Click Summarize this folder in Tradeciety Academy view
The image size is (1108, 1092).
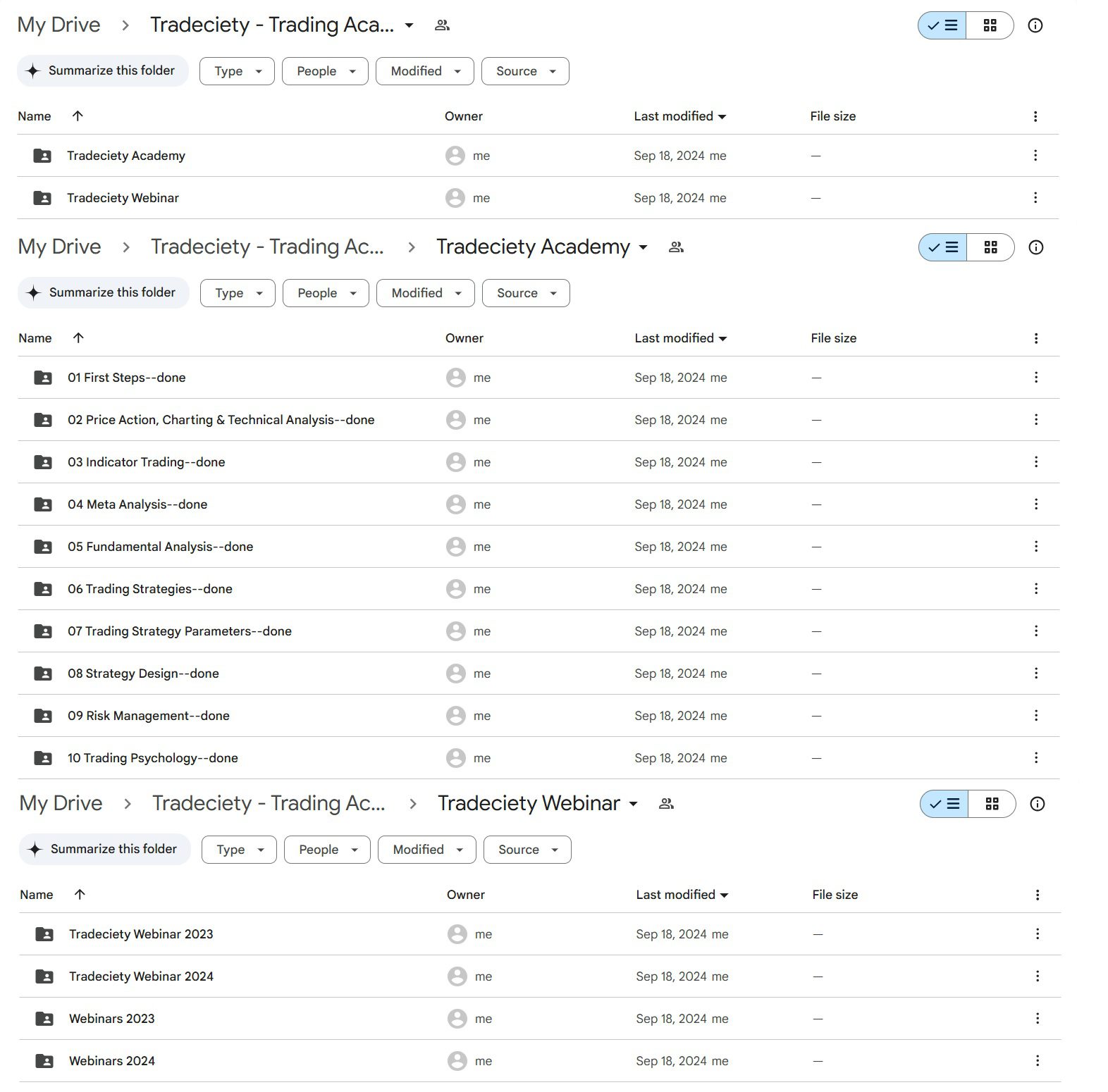point(104,292)
